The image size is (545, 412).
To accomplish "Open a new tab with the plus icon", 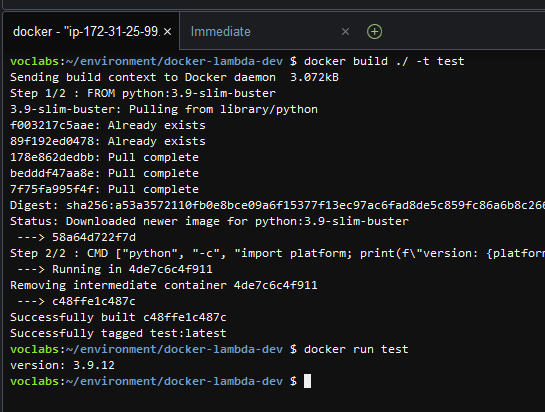I will (374, 32).
